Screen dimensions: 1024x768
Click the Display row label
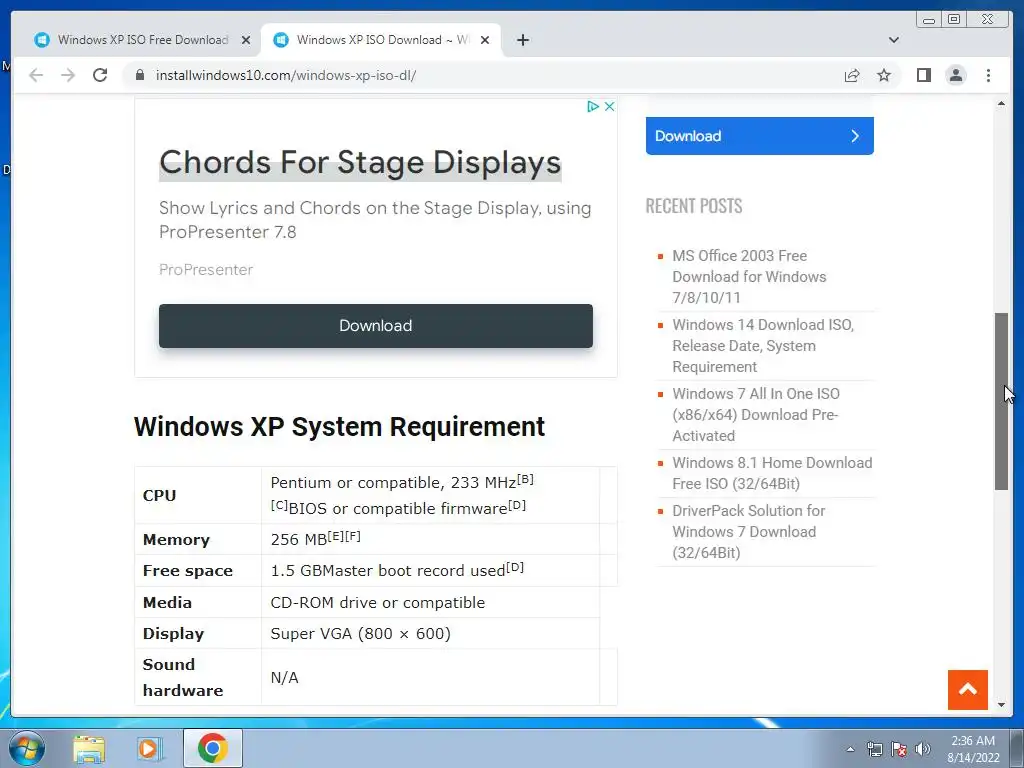coord(173,634)
